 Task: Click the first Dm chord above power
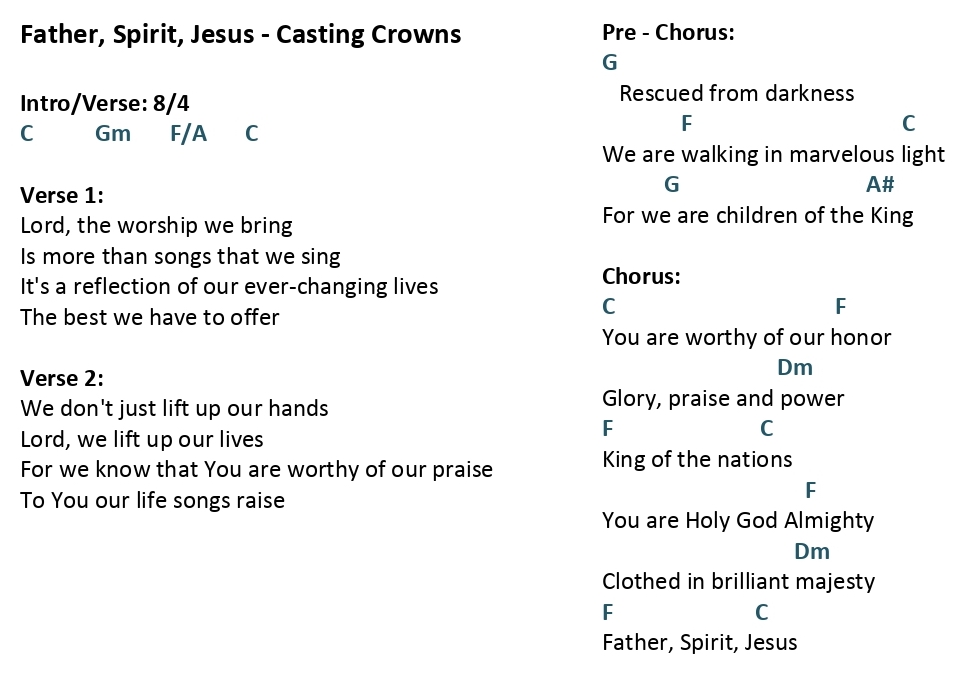coord(795,368)
